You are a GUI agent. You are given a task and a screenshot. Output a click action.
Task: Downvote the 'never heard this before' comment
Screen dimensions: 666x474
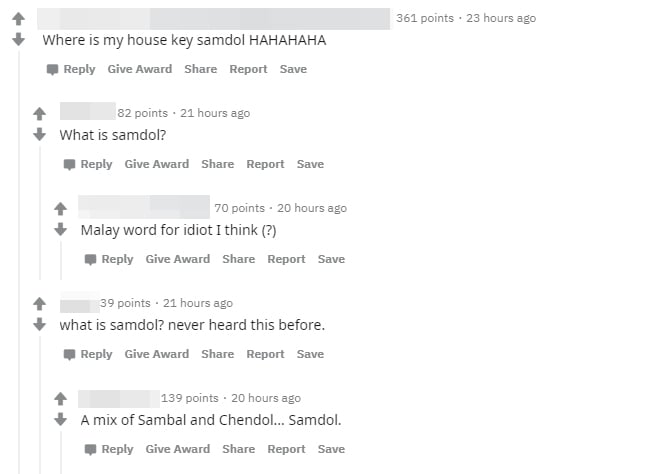click(40, 324)
